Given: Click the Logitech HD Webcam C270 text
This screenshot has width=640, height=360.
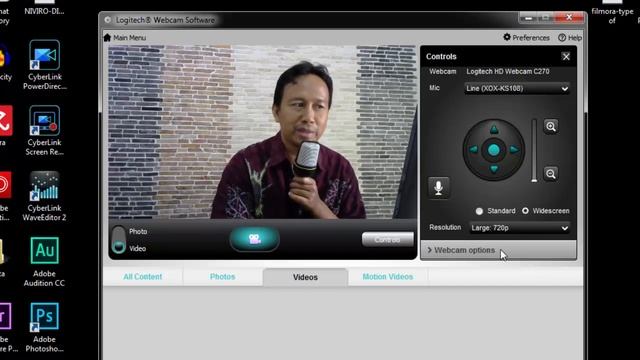Looking at the screenshot, I should 508,71.
